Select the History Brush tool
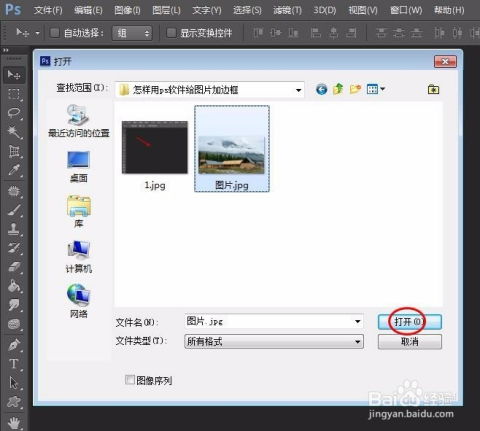This screenshot has height=431, width=480. pyautogui.click(x=14, y=248)
